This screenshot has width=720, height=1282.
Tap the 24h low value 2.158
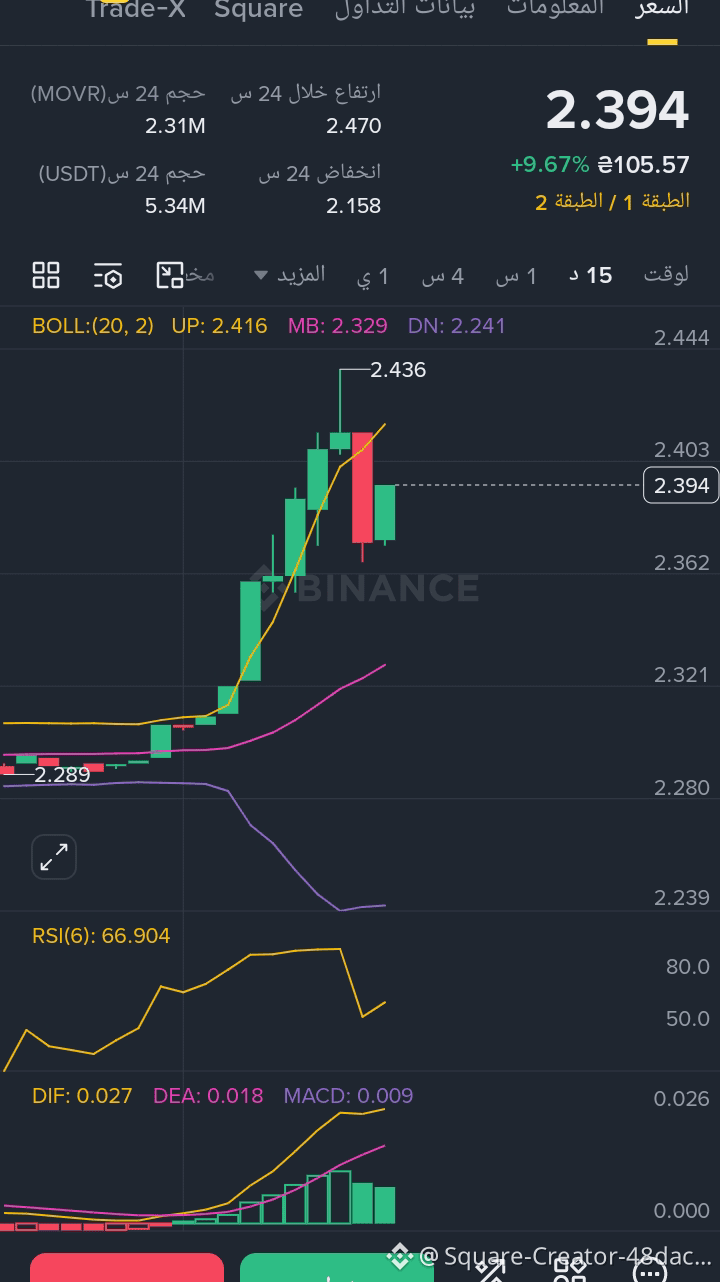click(353, 206)
